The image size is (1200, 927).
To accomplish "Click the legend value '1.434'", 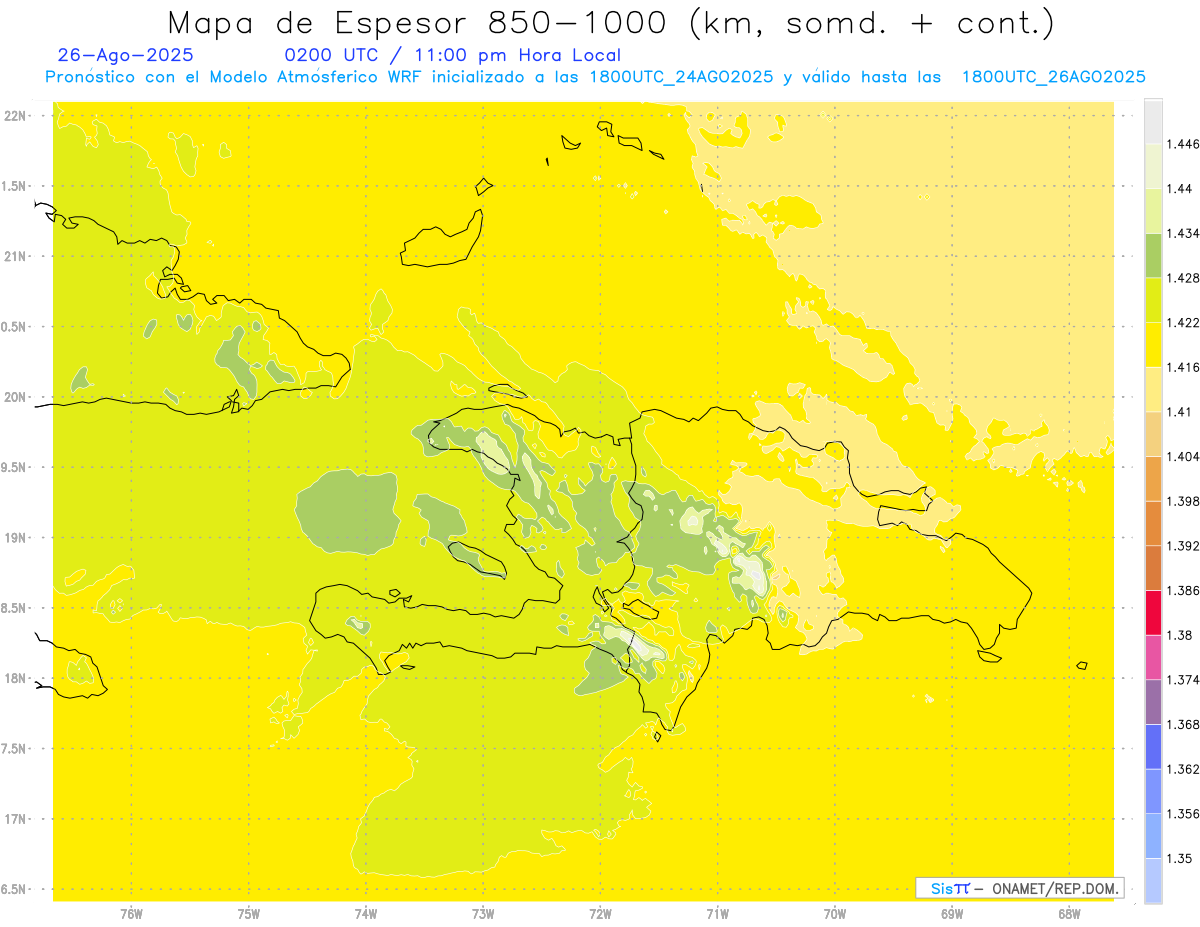I will tap(1185, 233).
